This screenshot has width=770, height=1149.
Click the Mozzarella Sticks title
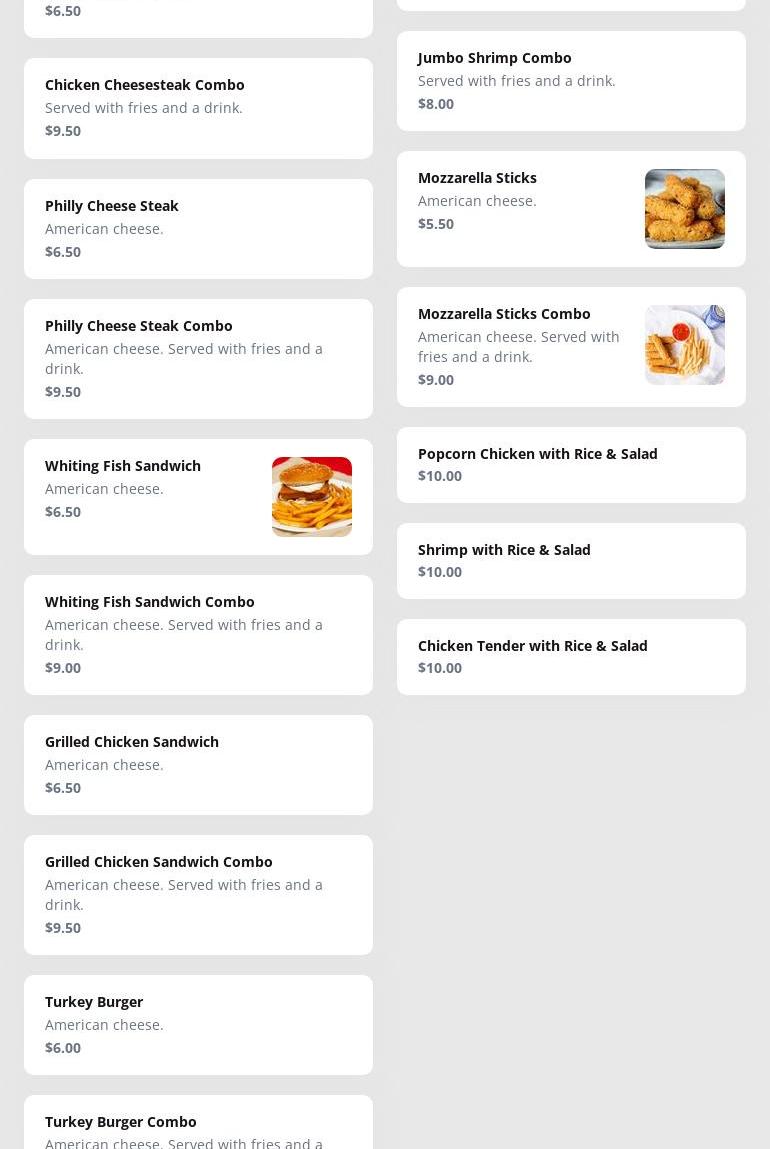pyautogui.click(x=477, y=178)
